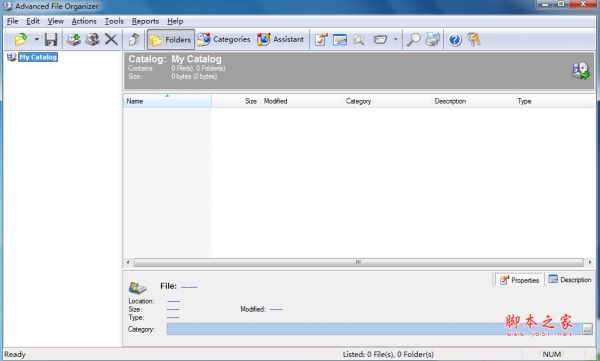Click the Properties checklist toolbar icon
Image resolution: width=600 pixels, height=361 pixels.
[321, 39]
